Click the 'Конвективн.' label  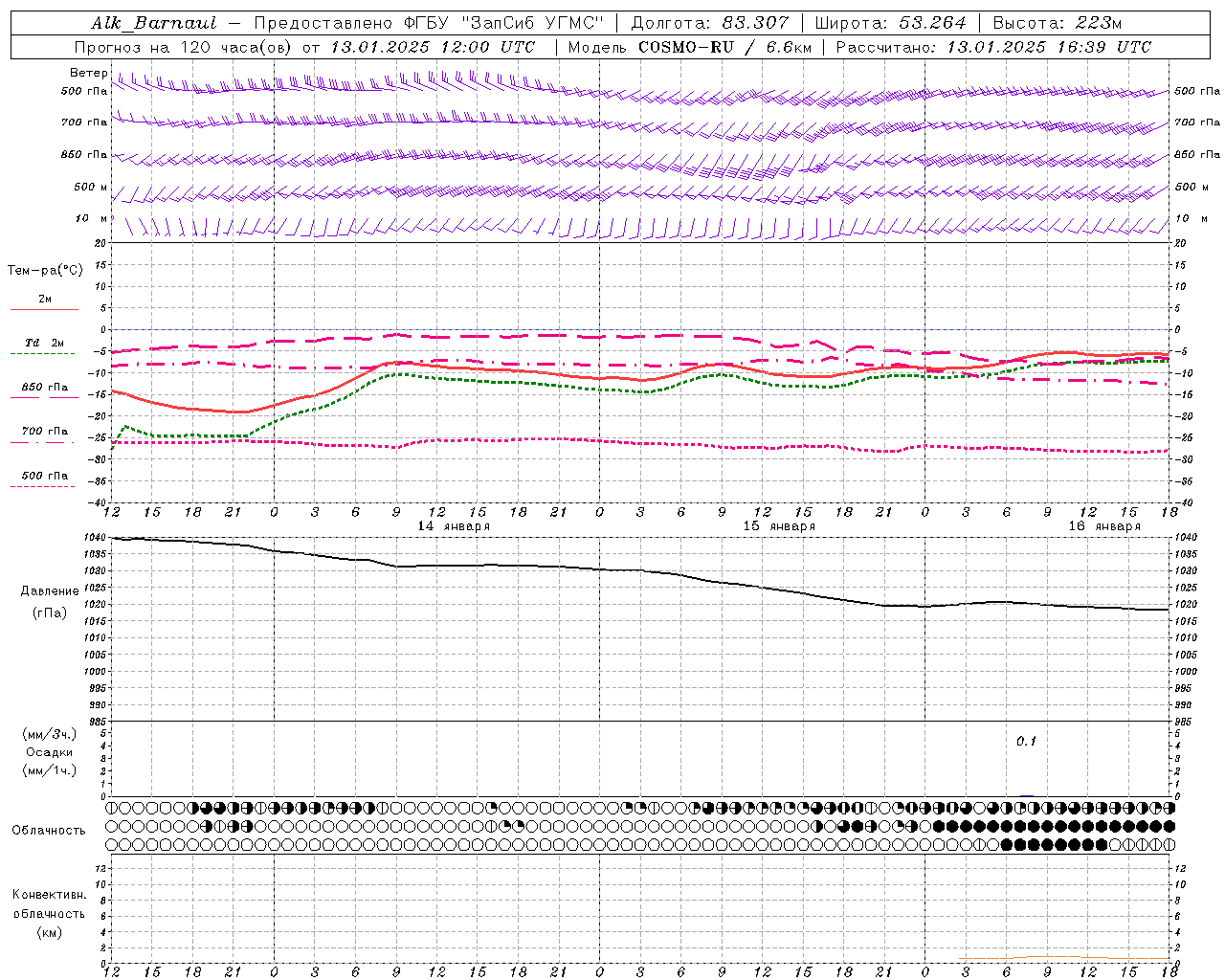49,895
